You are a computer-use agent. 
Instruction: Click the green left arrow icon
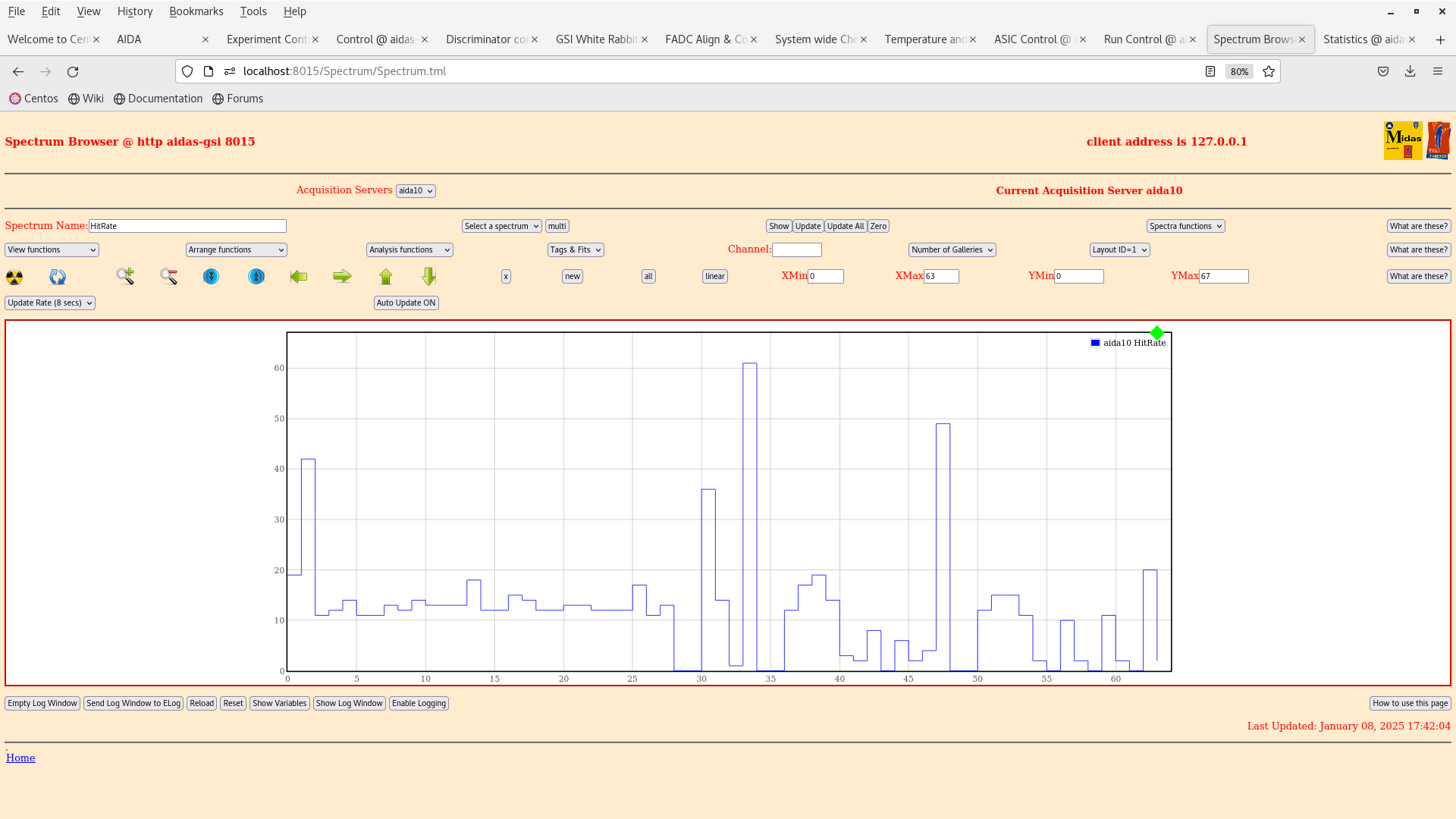(x=299, y=277)
